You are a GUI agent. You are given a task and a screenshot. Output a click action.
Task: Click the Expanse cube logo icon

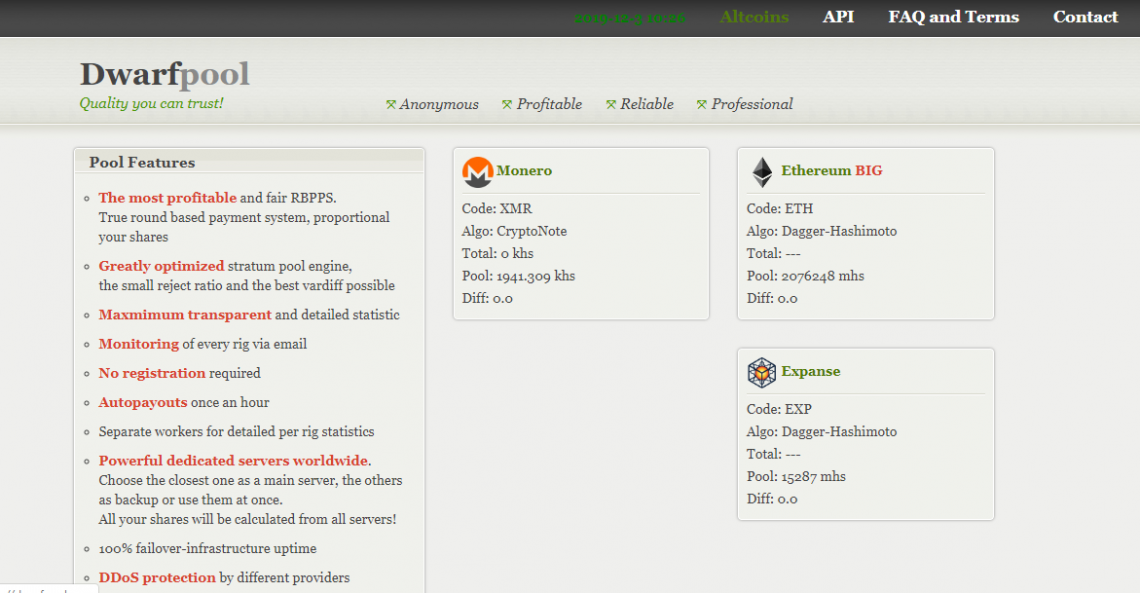[x=762, y=373]
